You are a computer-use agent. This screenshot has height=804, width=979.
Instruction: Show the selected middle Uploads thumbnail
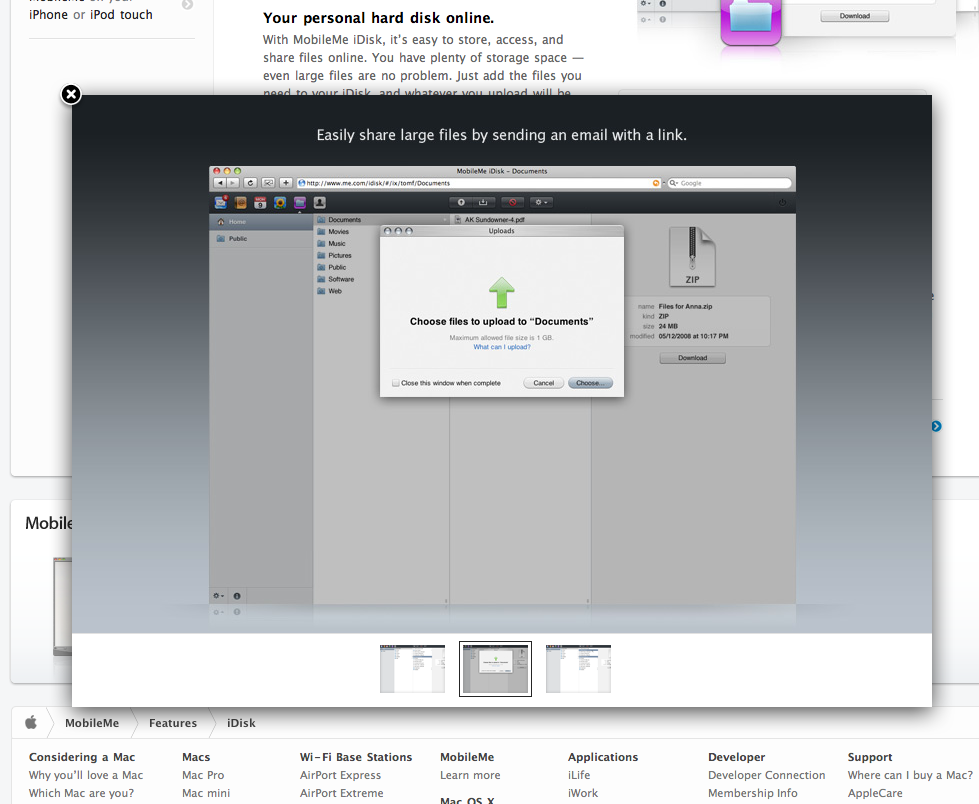[495, 669]
